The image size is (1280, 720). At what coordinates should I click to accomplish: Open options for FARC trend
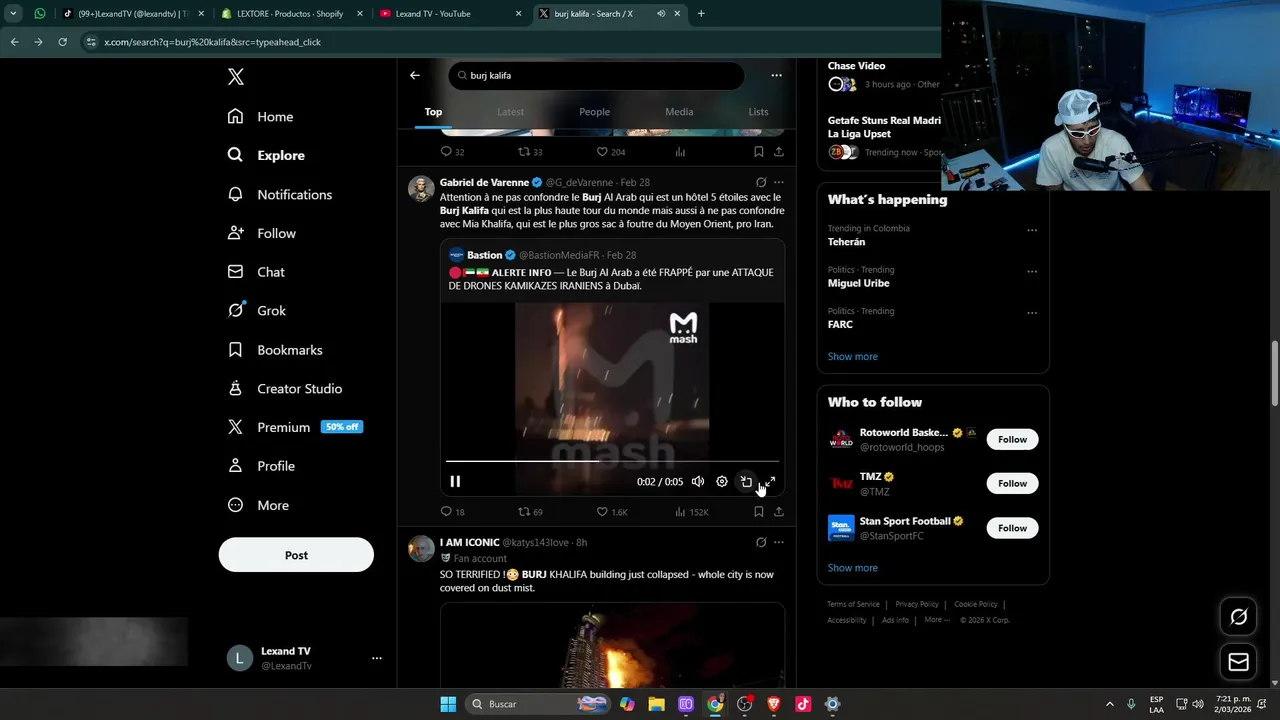(1032, 313)
